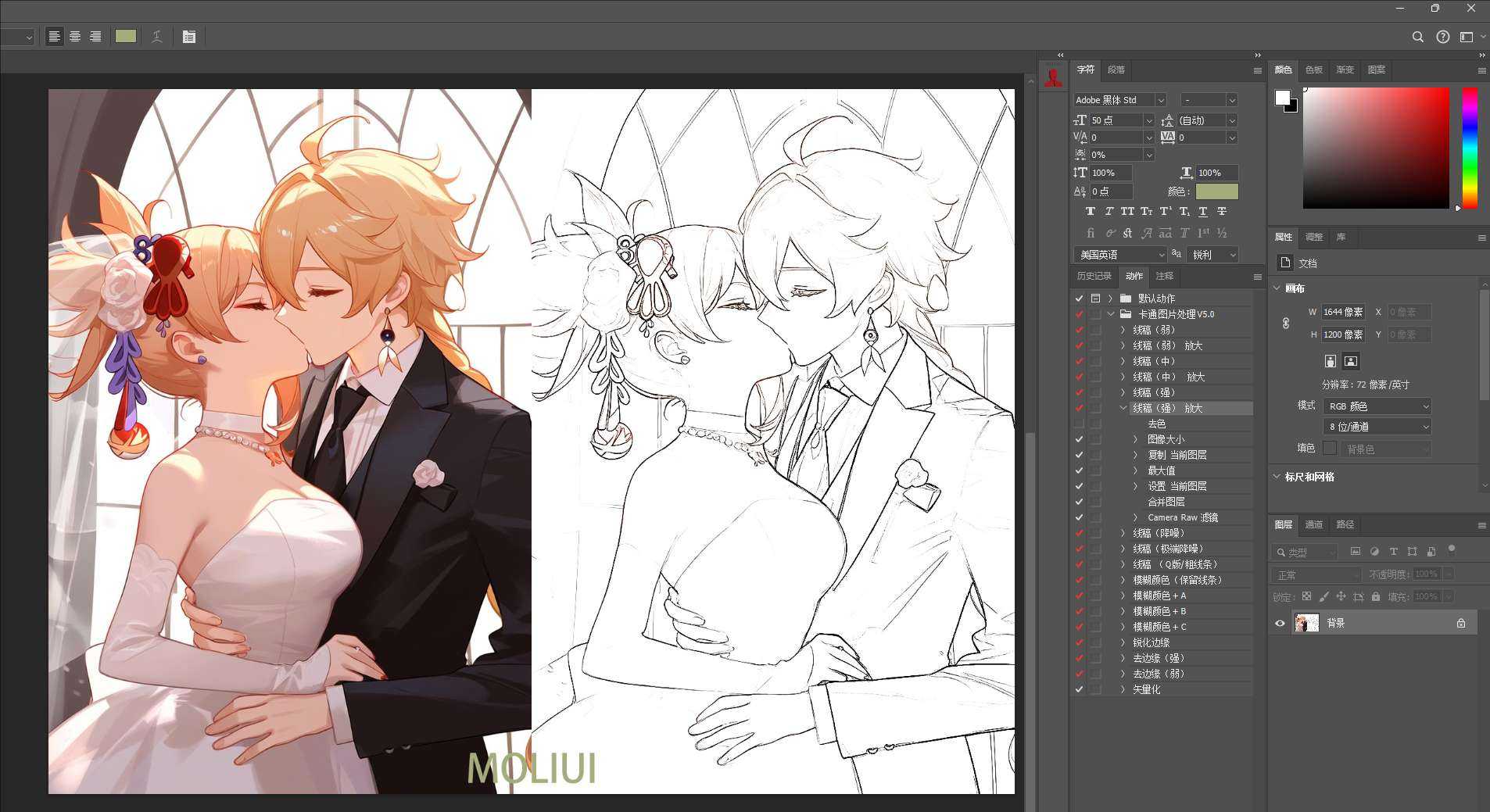The height and width of the screenshot is (812, 1490).
Task: Toggle checkmark for 最大值 action step
Action: (x=1079, y=470)
